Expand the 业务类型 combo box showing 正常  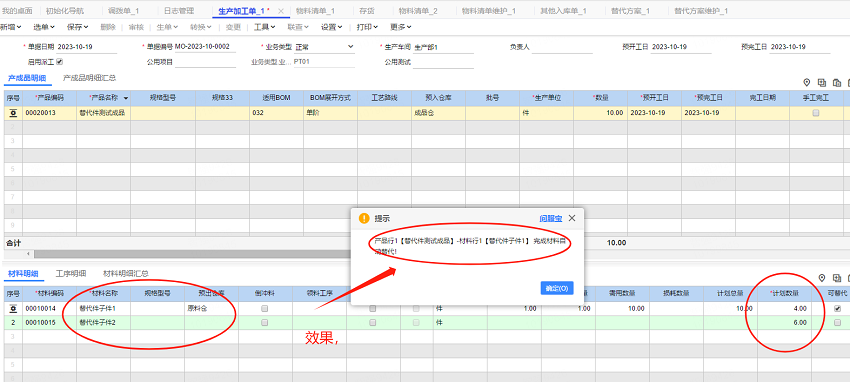(350, 47)
